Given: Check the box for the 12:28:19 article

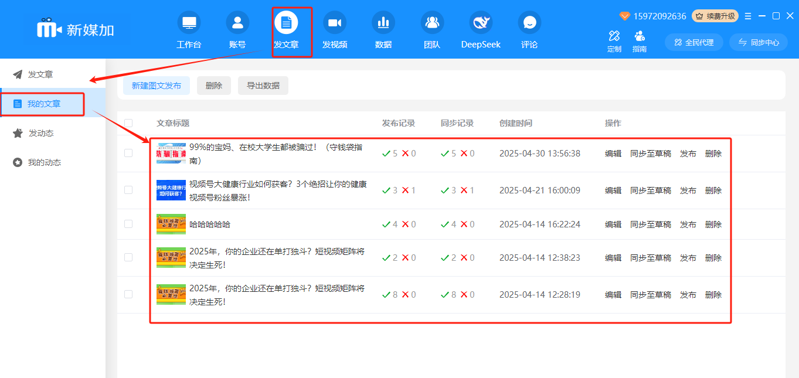Looking at the screenshot, I should [128, 294].
